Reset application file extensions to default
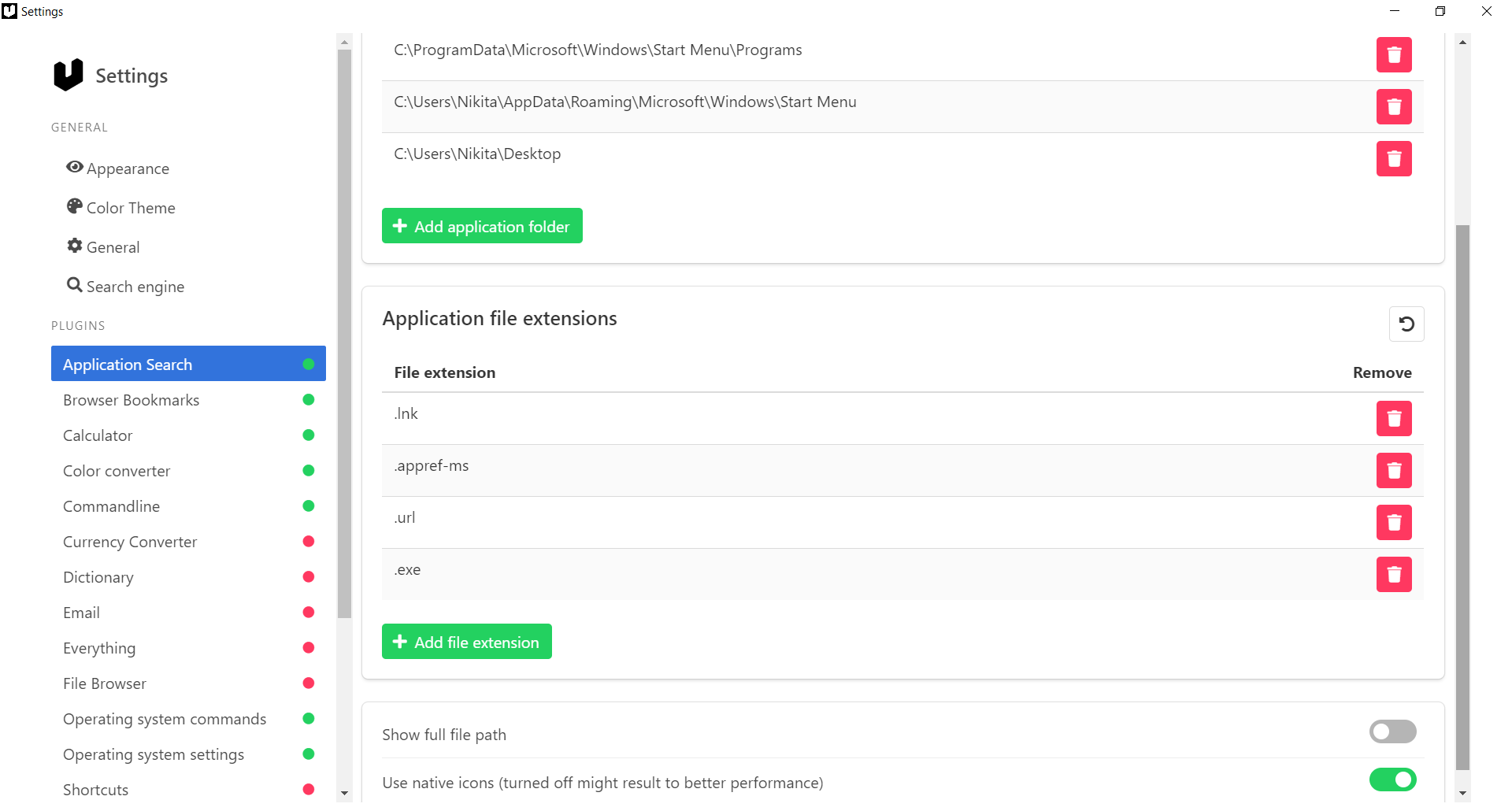 click(1406, 324)
